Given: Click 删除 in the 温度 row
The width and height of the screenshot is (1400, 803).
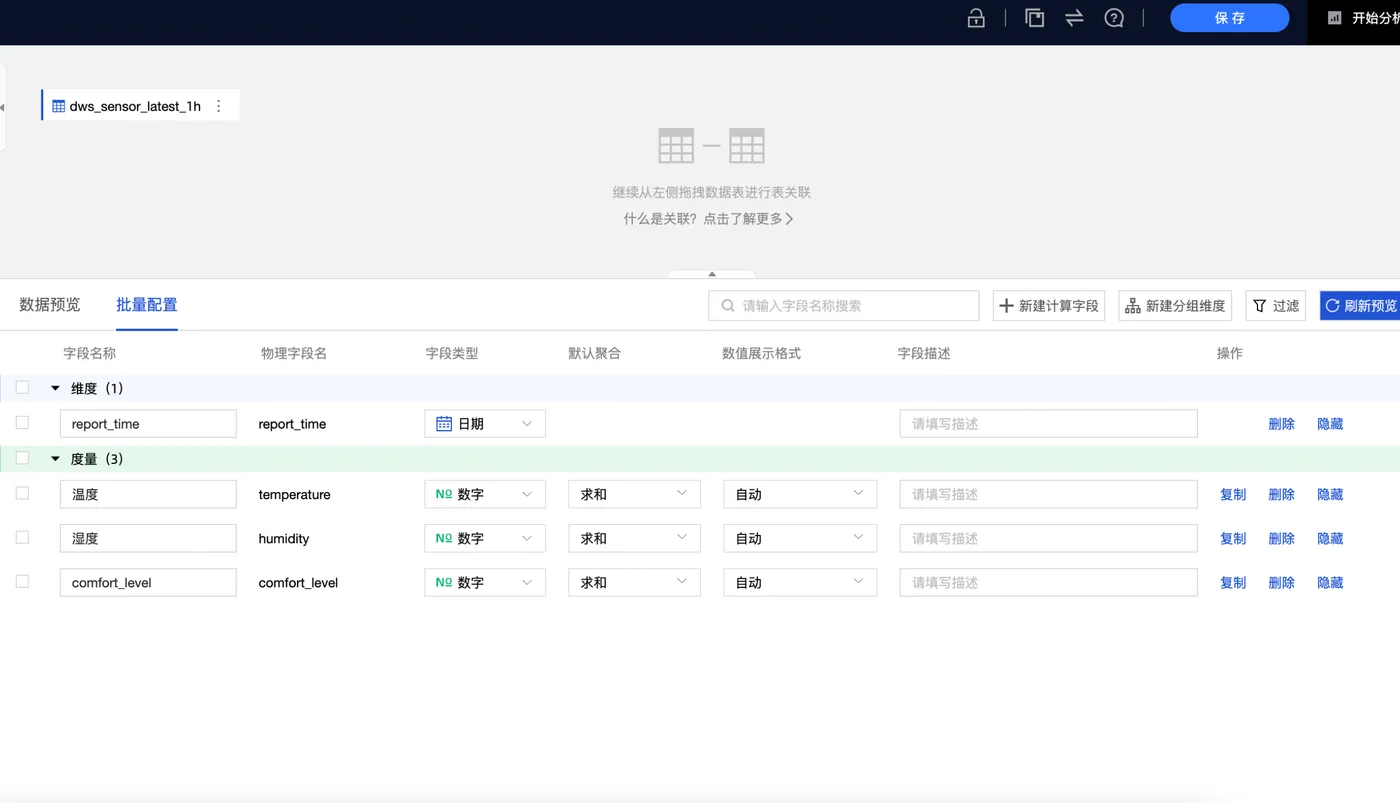Looking at the screenshot, I should (x=1281, y=494).
